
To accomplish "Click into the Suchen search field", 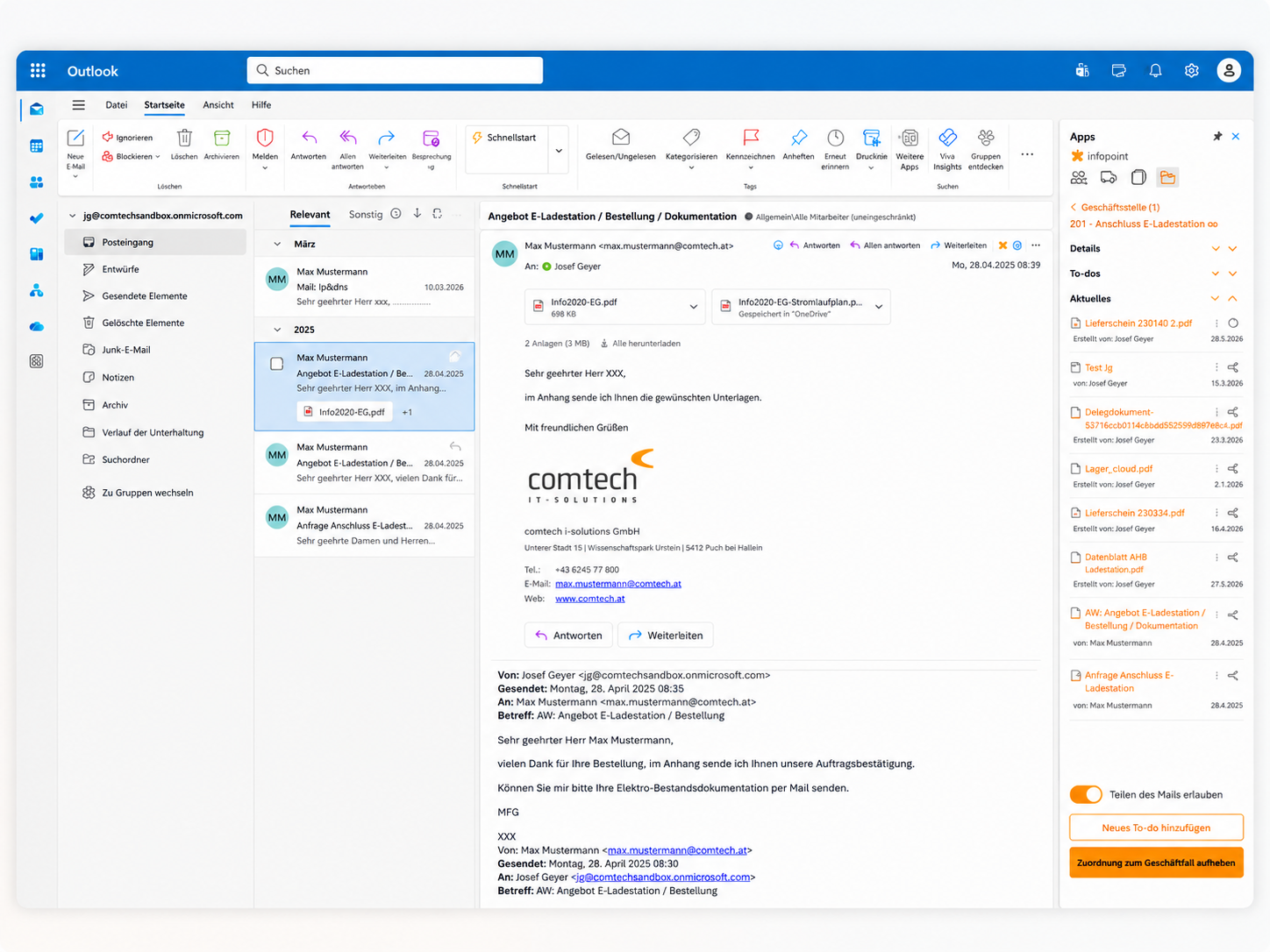I will pyautogui.click(x=395, y=71).
